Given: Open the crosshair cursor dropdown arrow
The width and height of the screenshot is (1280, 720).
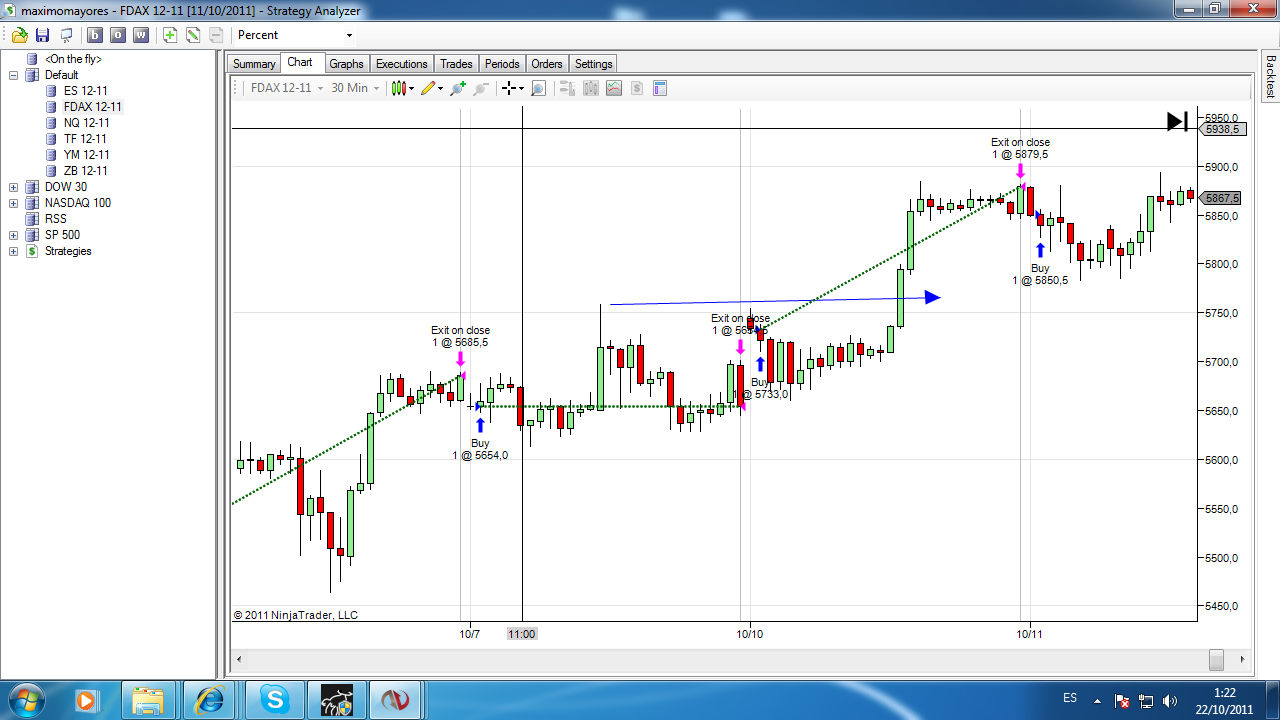Looking at the screenshot, I should coord(521,88).
